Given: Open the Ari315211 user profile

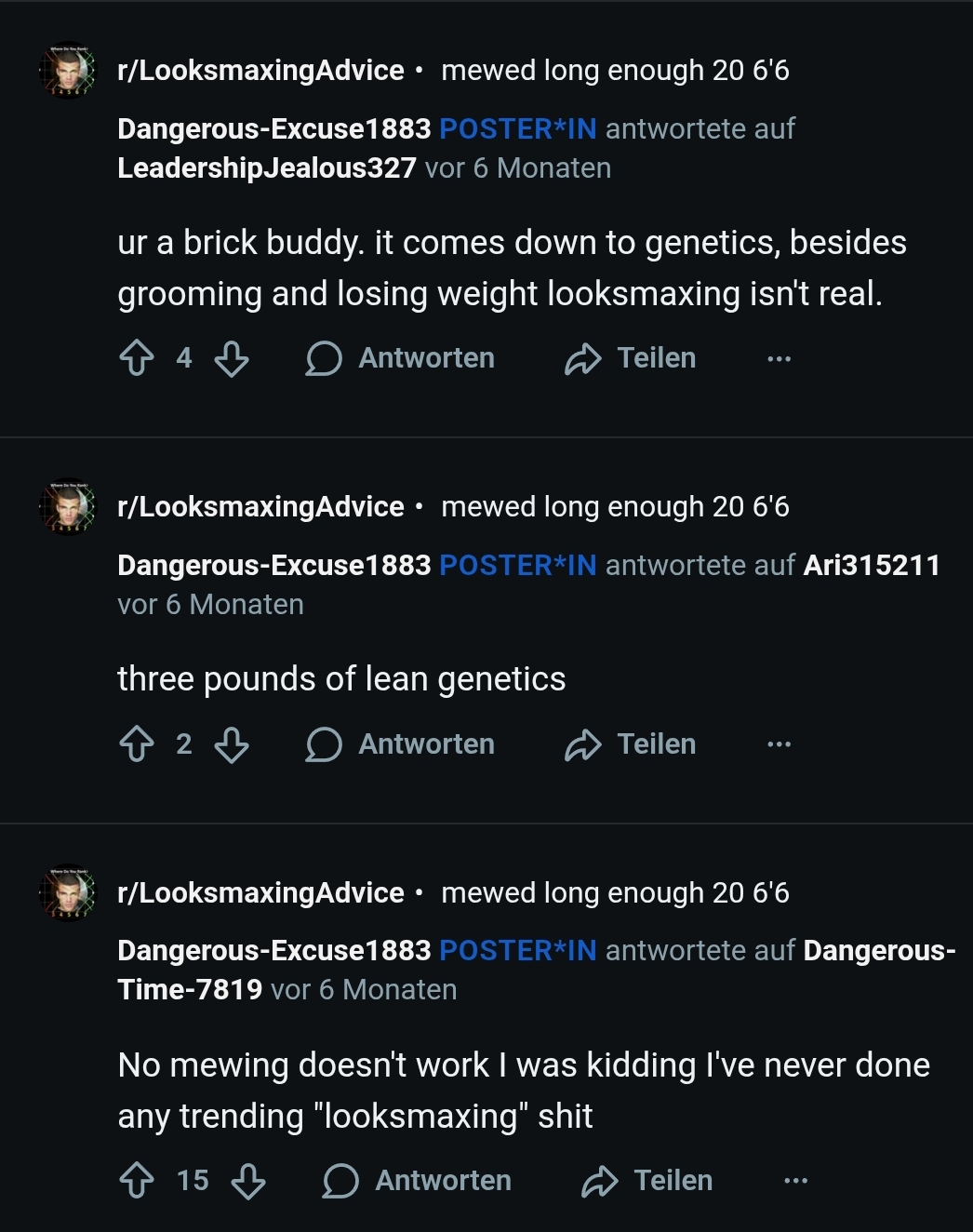Looking at the screenshot, I should click(x=872, y=566).
